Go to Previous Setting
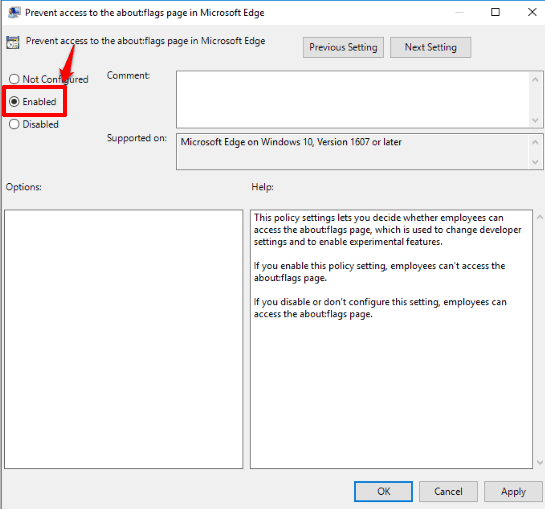This screenshot has width=545, height=509. click(343, 47)
